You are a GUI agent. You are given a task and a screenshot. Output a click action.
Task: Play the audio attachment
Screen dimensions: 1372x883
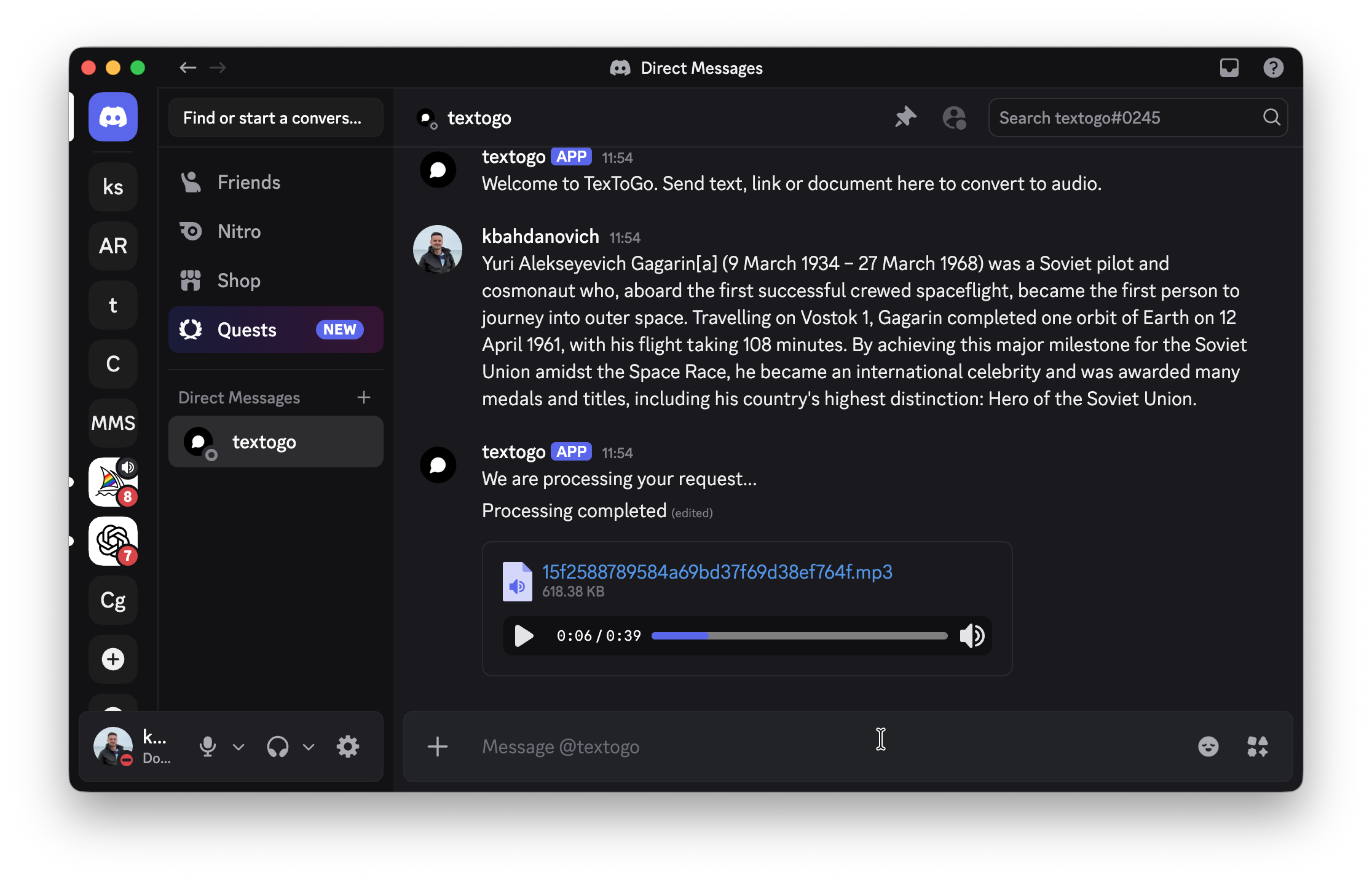pyautogui.click(x=524, y=636)
